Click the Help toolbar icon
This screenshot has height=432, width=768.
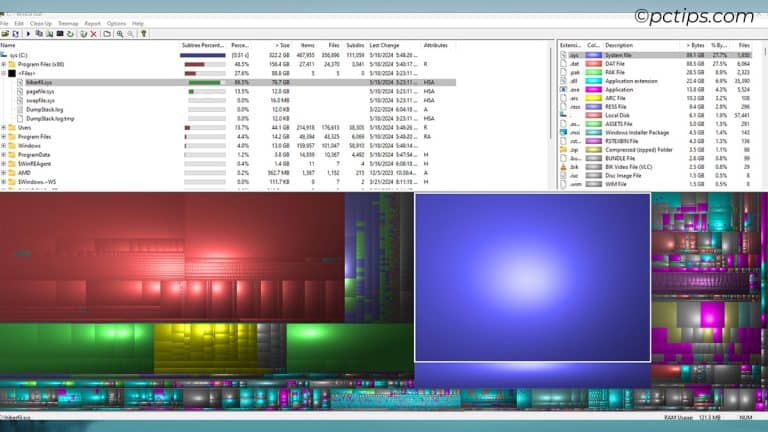(144, 33)
